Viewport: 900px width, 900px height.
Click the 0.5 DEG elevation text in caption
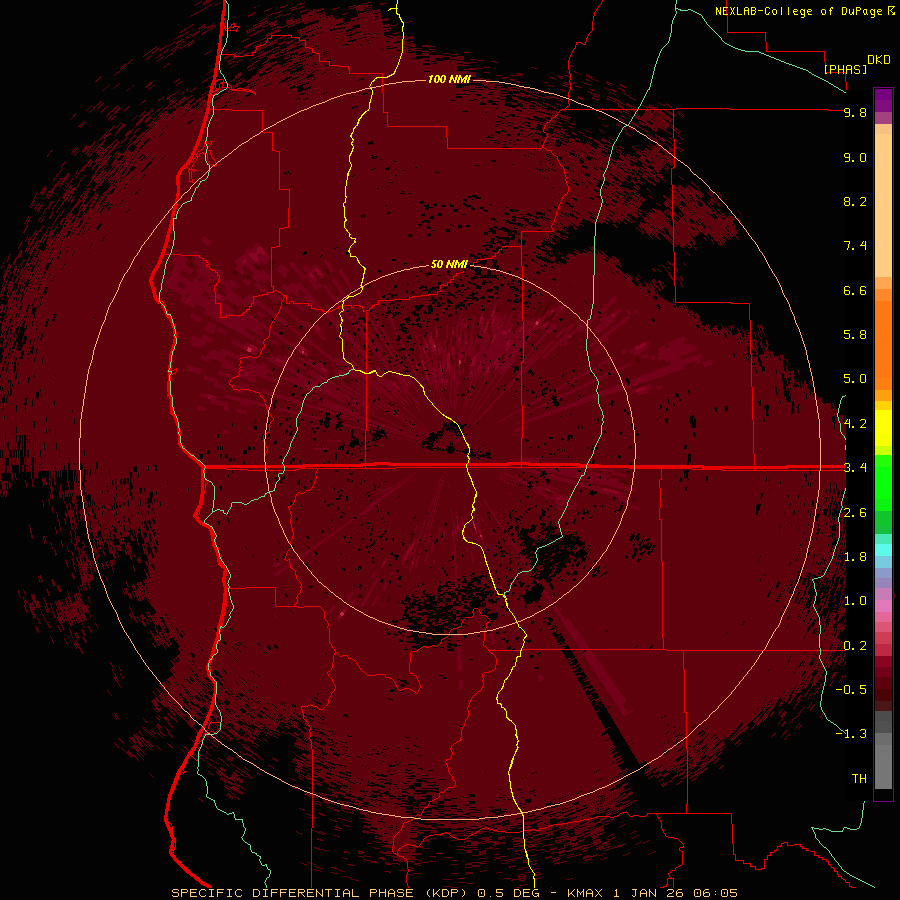coord(507,893)
